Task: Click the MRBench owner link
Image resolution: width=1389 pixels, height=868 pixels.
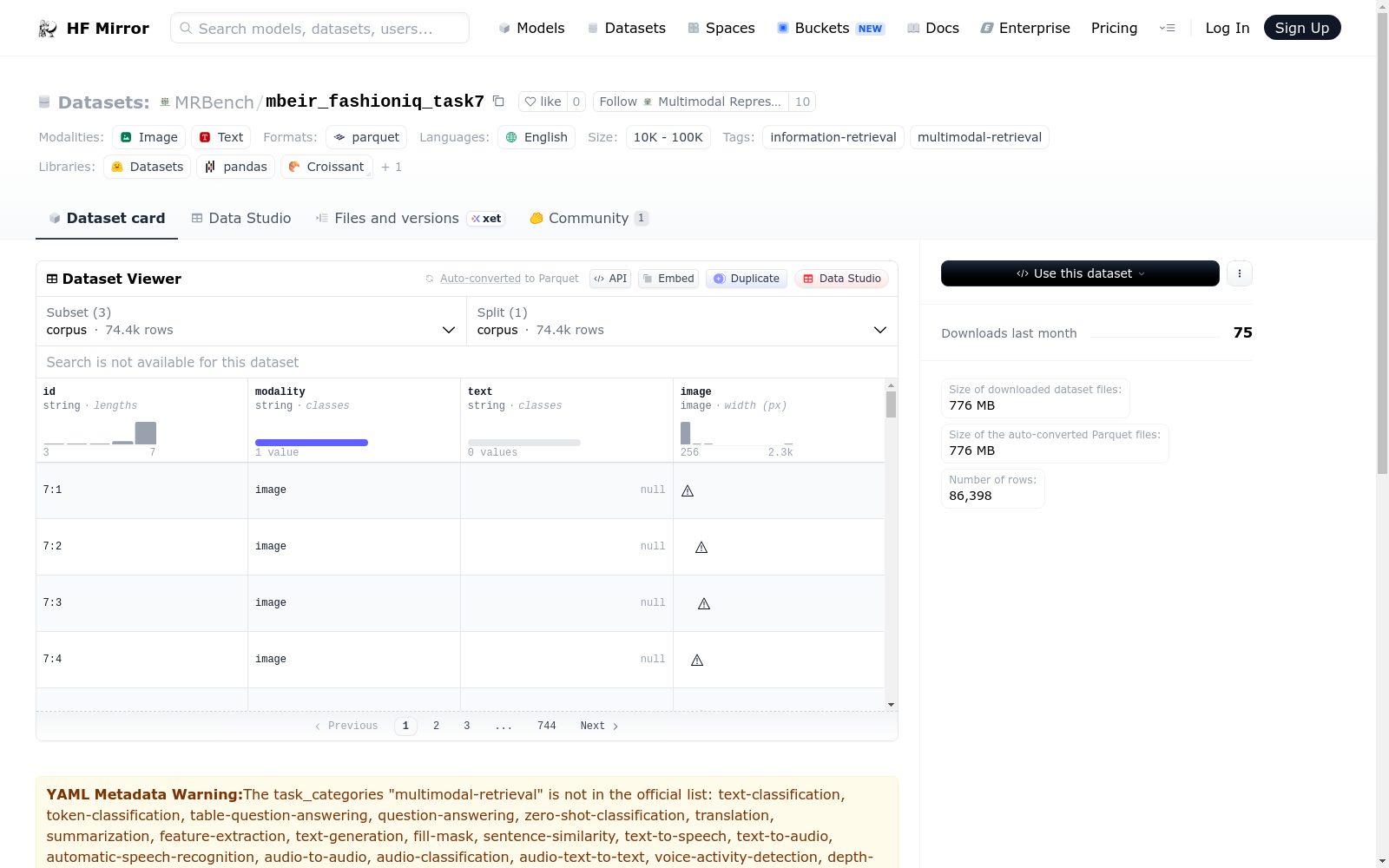Action: (x=214, y=102)
